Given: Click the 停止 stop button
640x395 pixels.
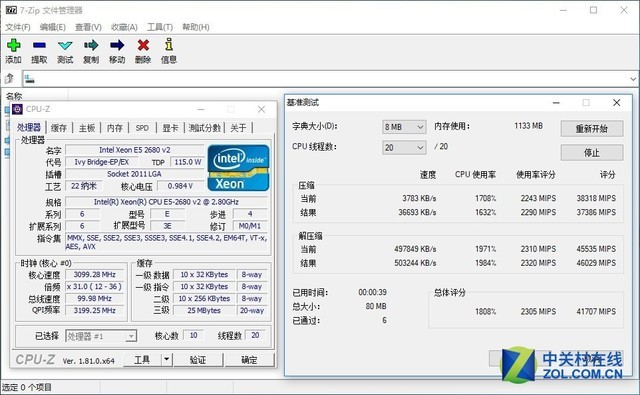Looking at the screenshot, I should [x=592, y=153].
